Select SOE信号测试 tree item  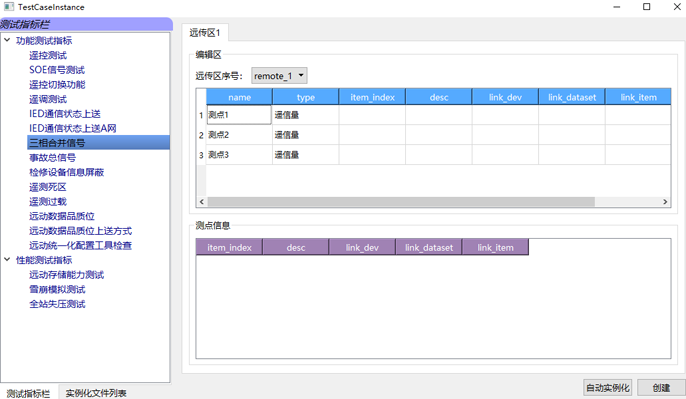pos(57,70)
